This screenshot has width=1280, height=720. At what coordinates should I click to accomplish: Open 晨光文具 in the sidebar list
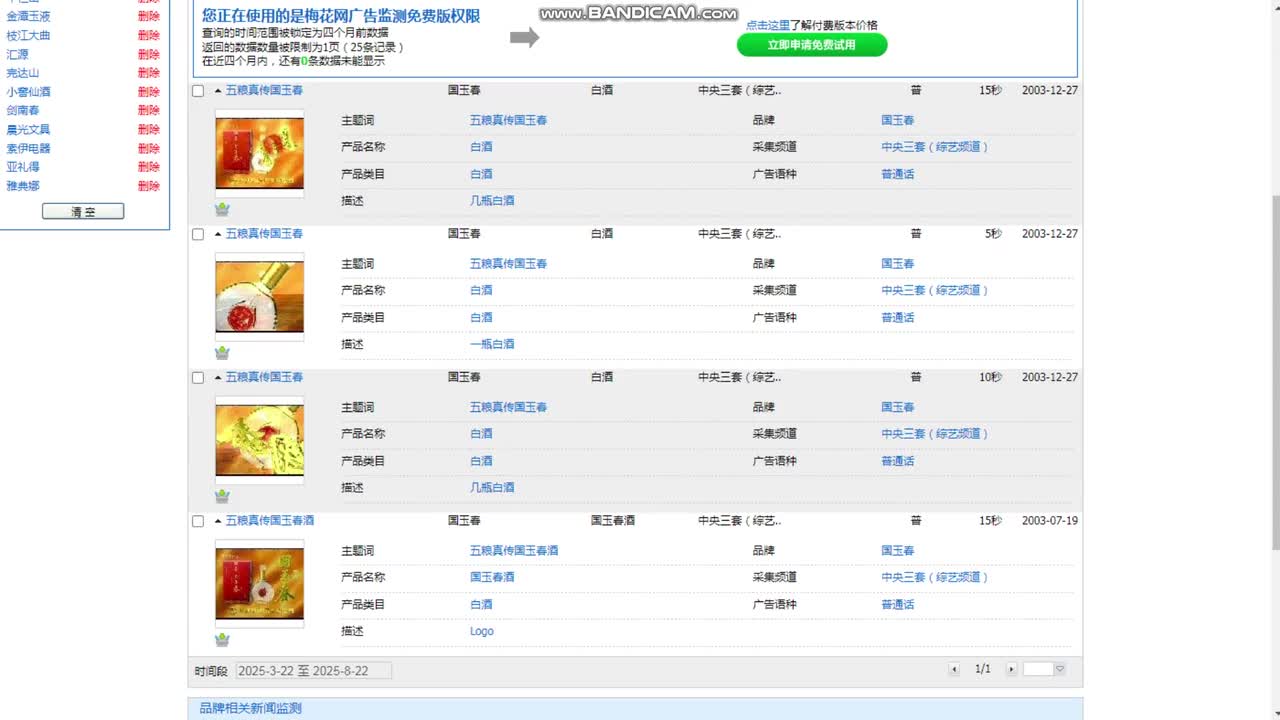(x=28, y=129)
